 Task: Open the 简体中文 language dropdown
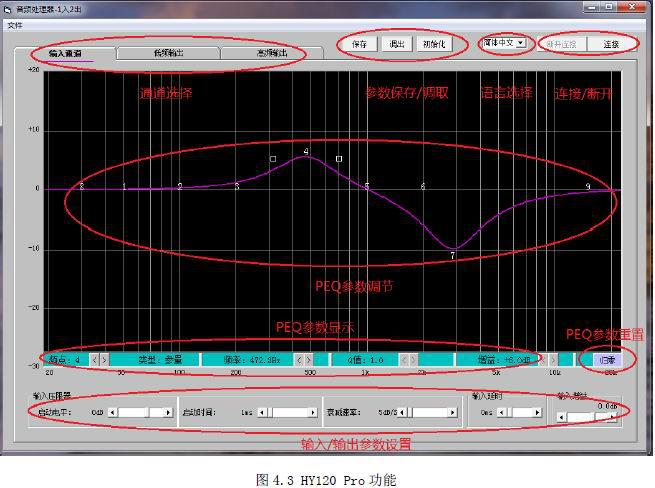[x=504, y=43]
